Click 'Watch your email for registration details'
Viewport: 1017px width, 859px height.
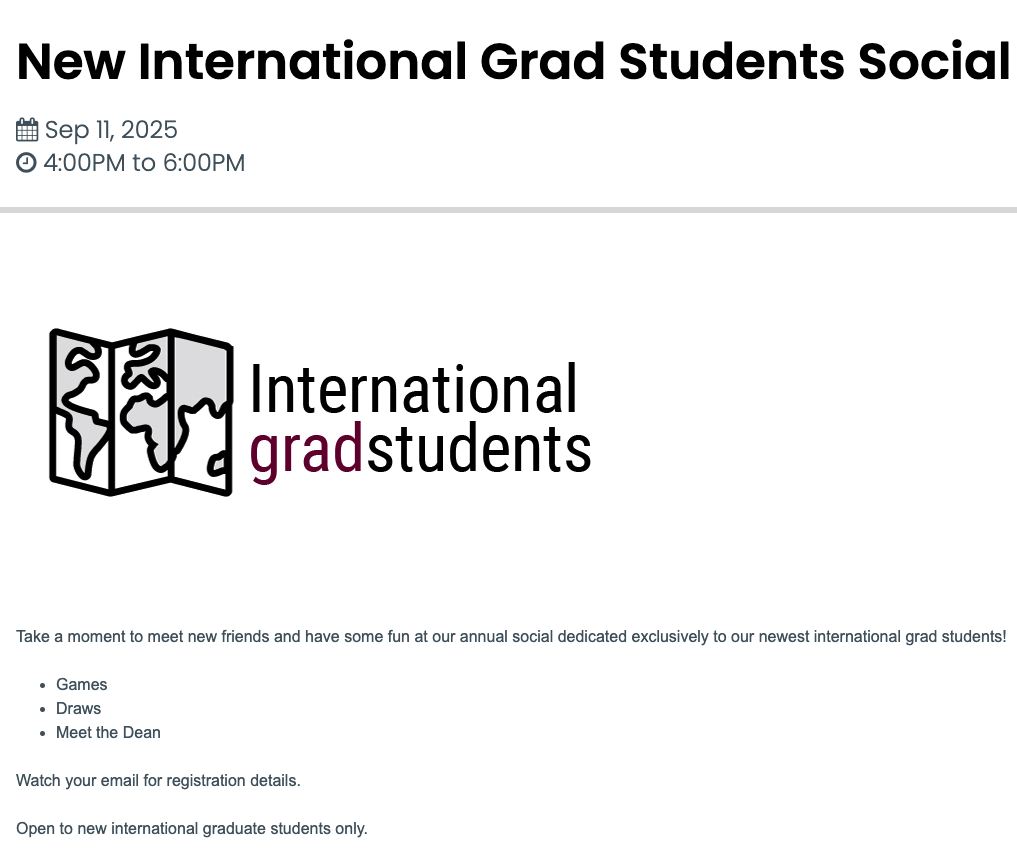(x=158, y=780)
